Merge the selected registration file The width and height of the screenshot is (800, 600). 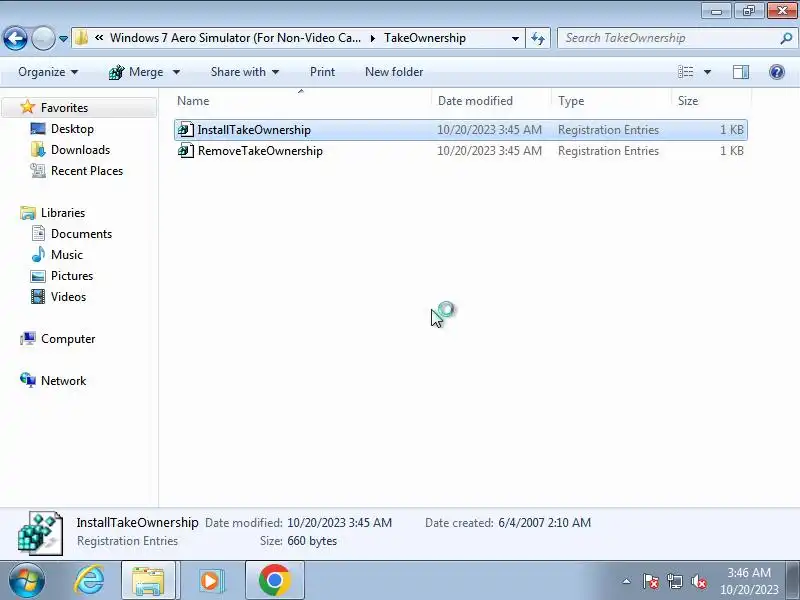coord(136,72)
